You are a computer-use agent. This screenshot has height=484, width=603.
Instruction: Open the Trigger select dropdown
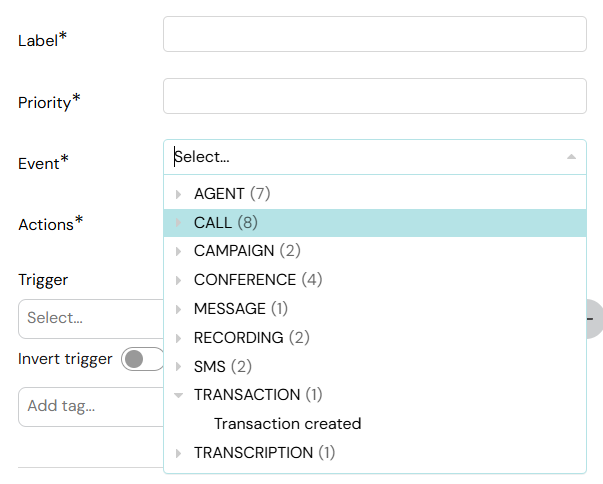click(91, 319)
